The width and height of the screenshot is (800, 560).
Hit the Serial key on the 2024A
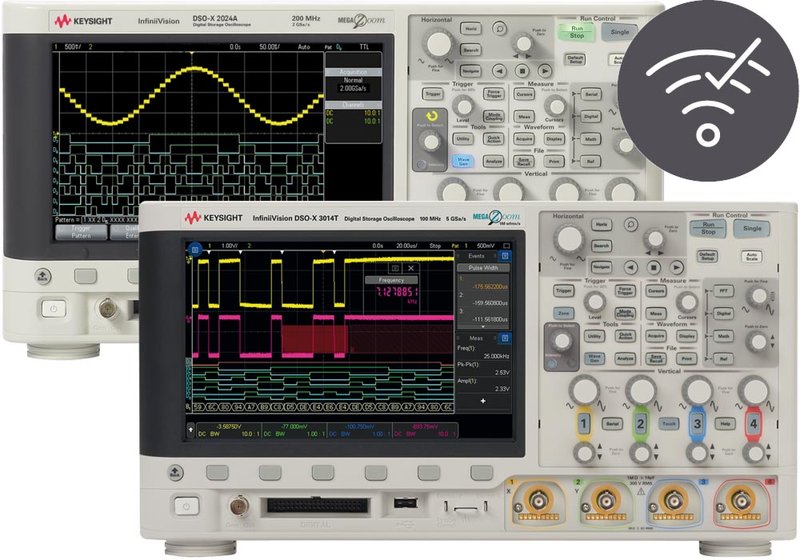pos(591,94)
